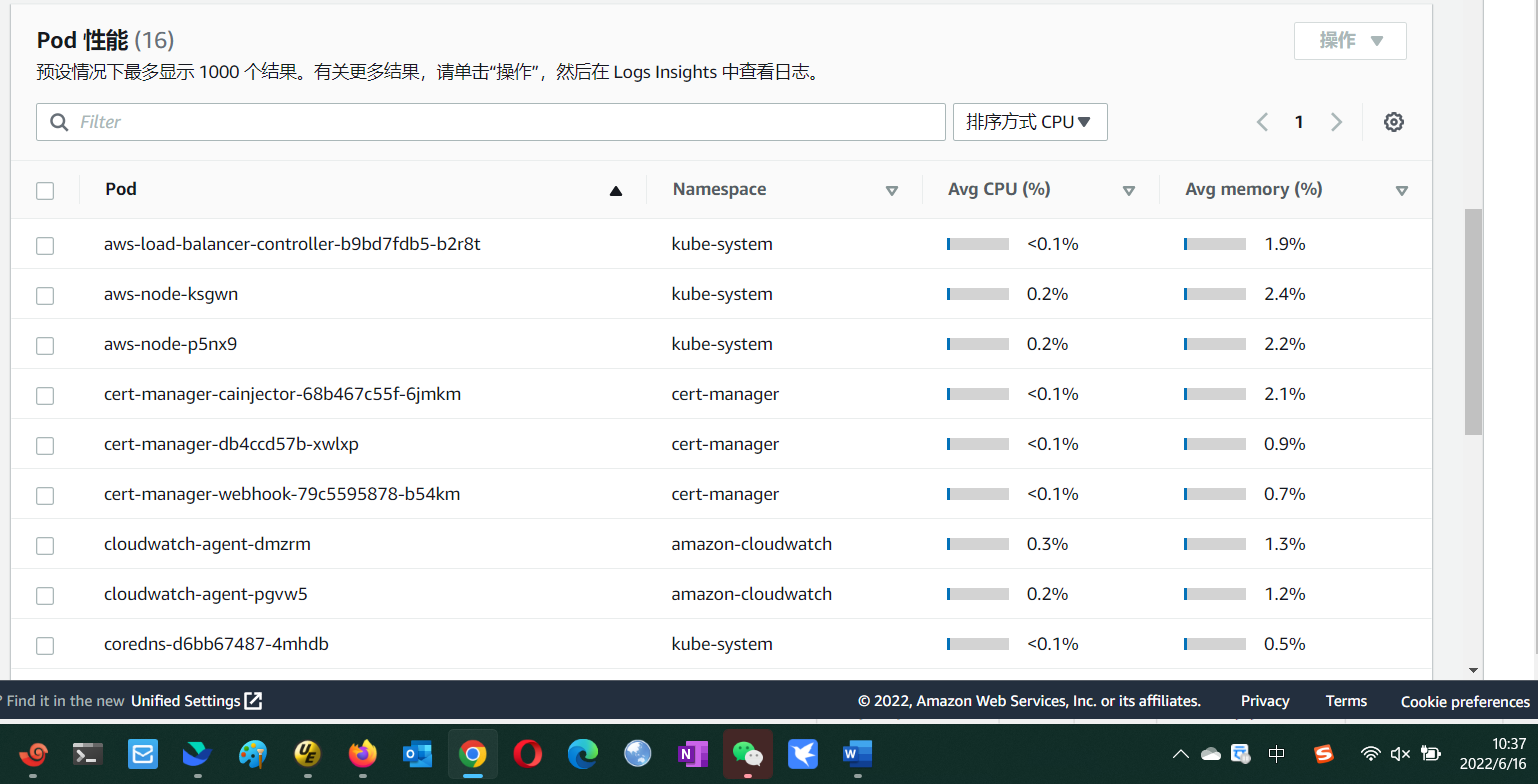1538x784 pixels.
Task: Click the 0.3% CPU value of cloudwatch-agent-dmzrm
Action: click(x=1047, y=544)
